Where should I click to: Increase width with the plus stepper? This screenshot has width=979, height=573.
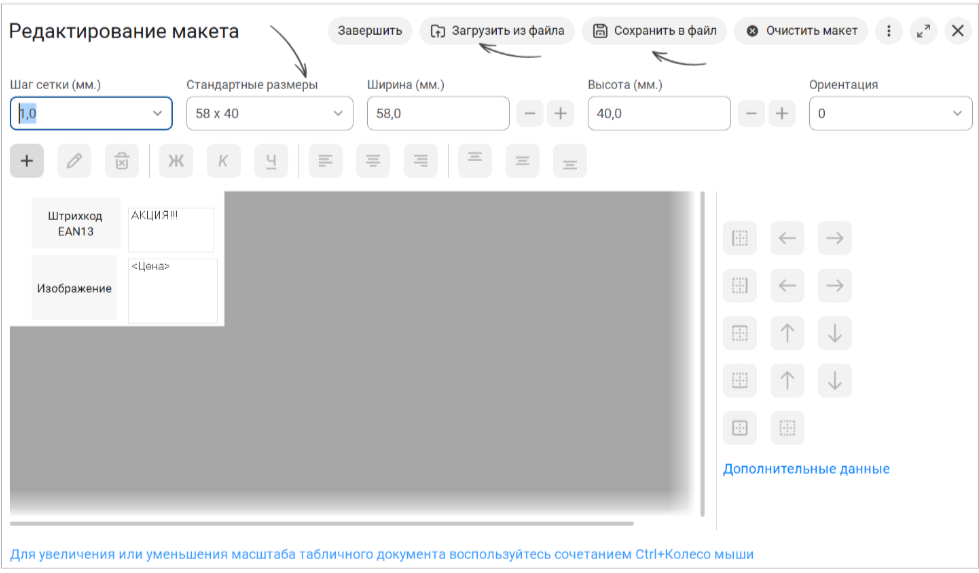point(560,114)
